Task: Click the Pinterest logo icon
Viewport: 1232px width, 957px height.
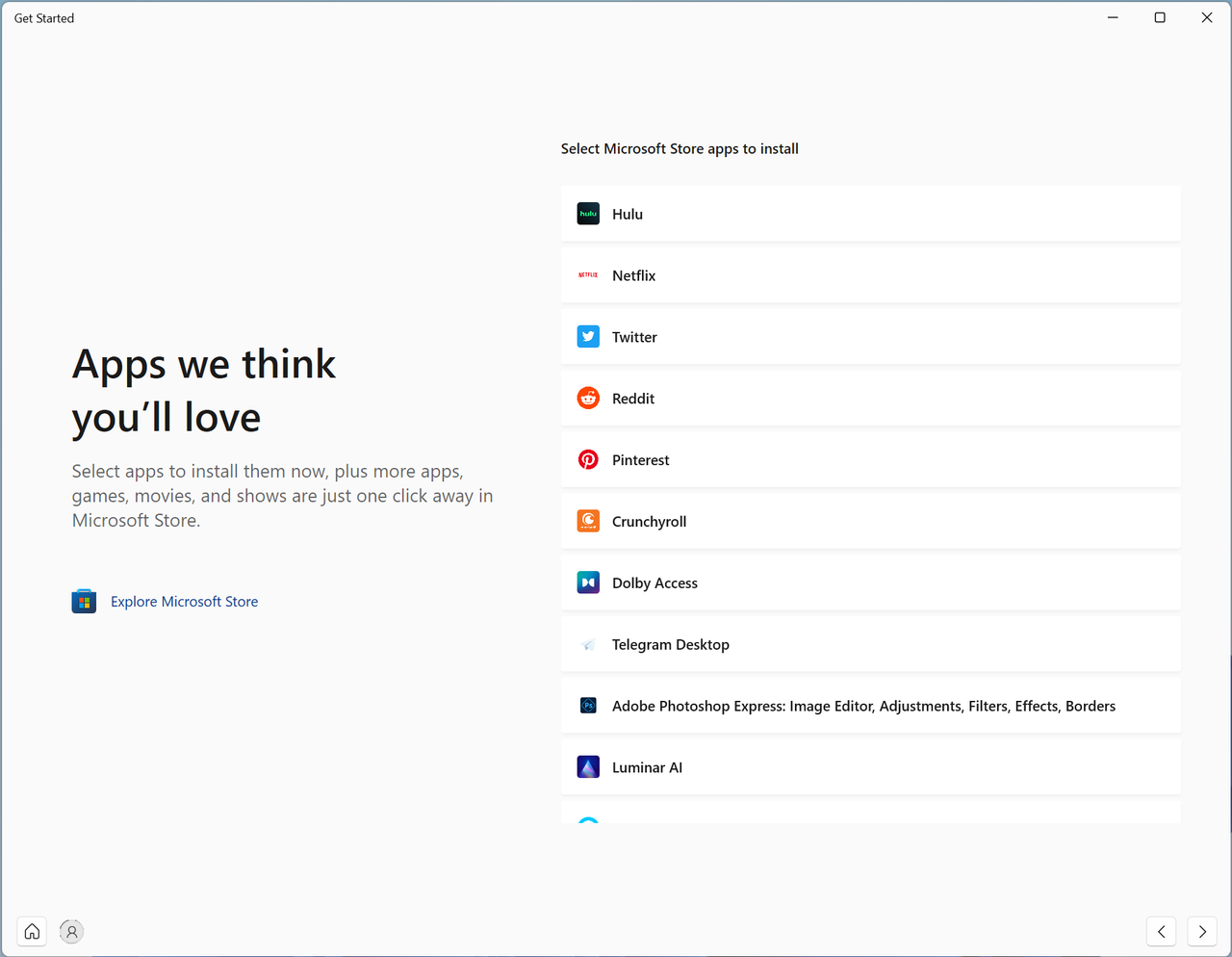Action: [588, 460]
